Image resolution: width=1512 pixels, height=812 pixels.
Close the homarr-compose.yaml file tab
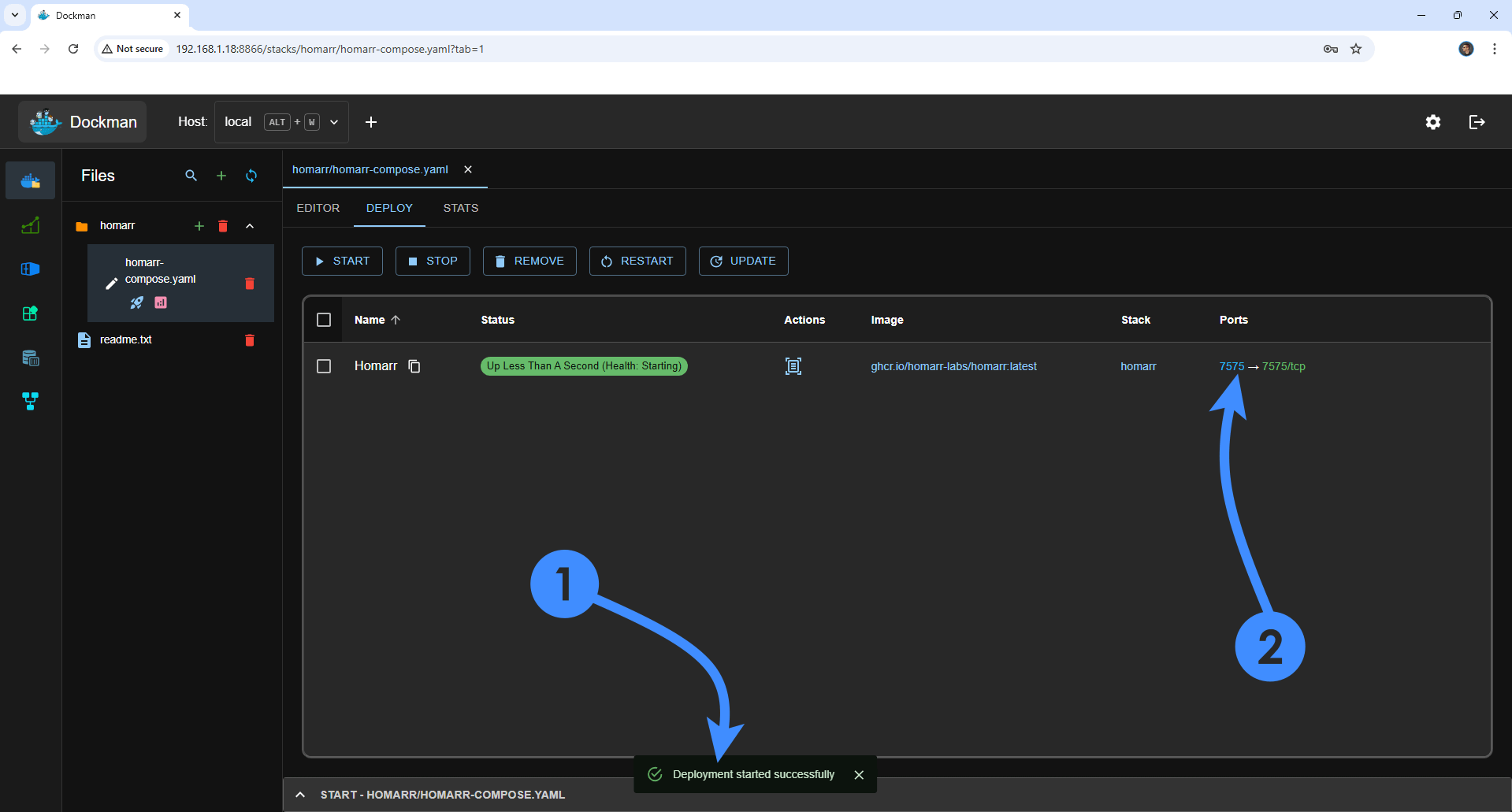(468, 169)
